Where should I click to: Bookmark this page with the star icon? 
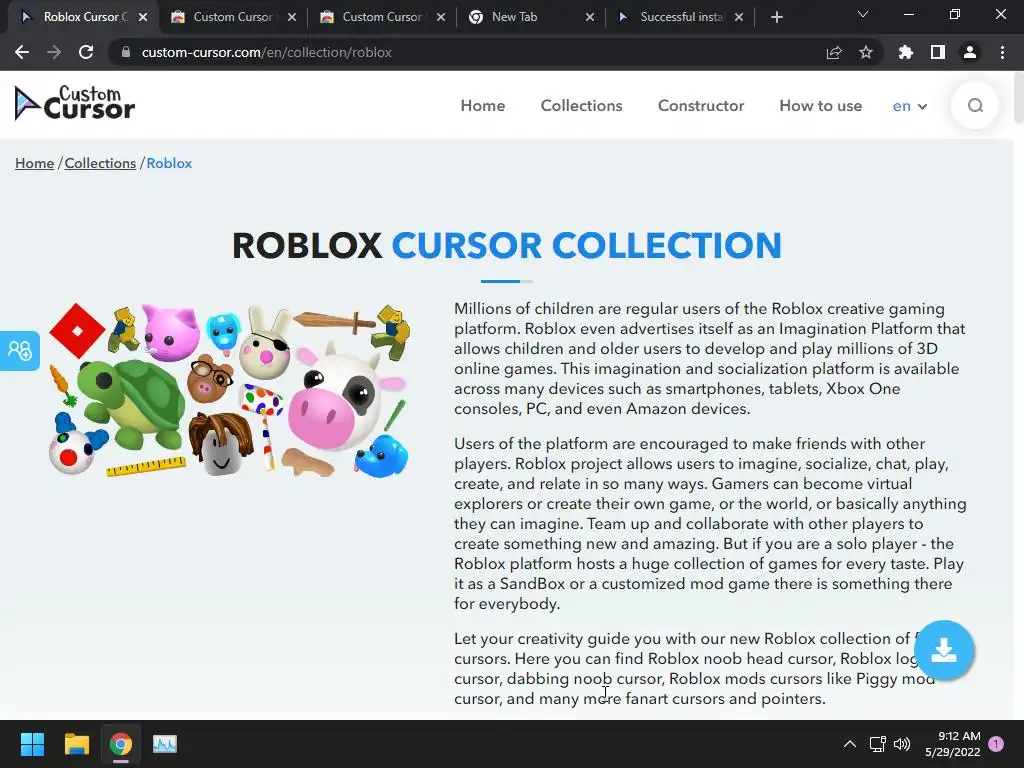866,52
